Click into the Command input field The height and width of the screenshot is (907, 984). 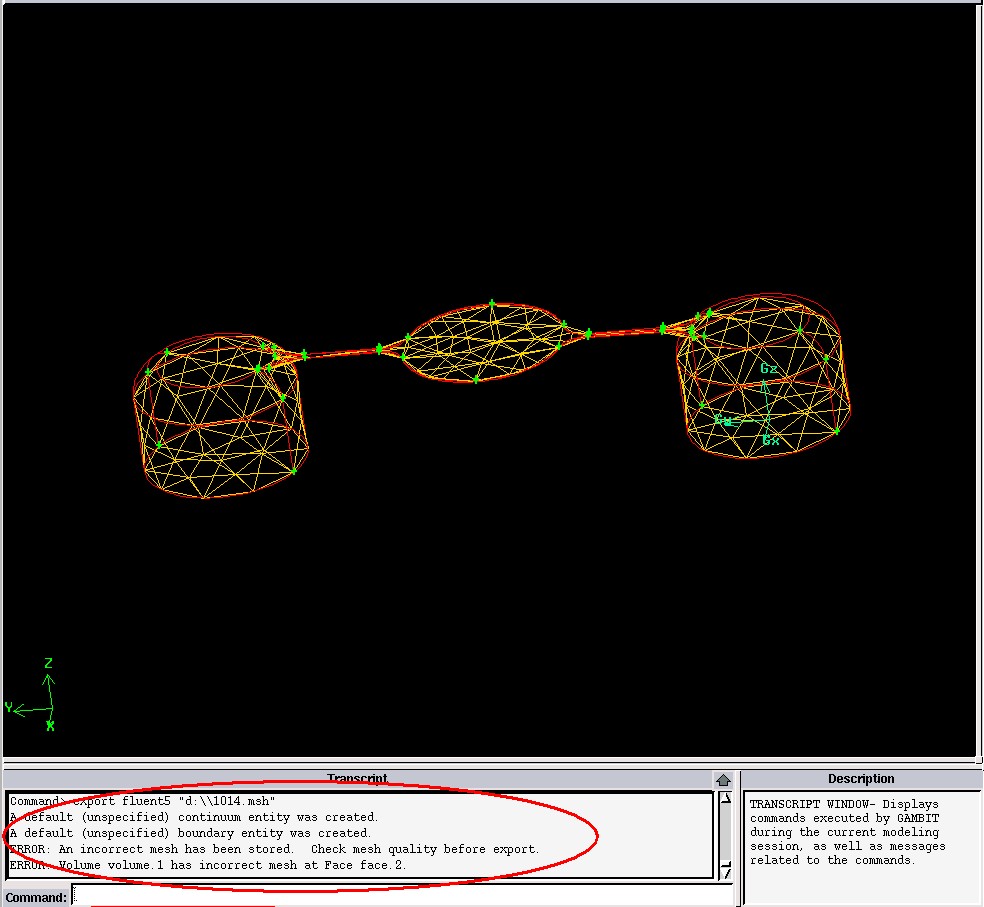pos(400,897)
